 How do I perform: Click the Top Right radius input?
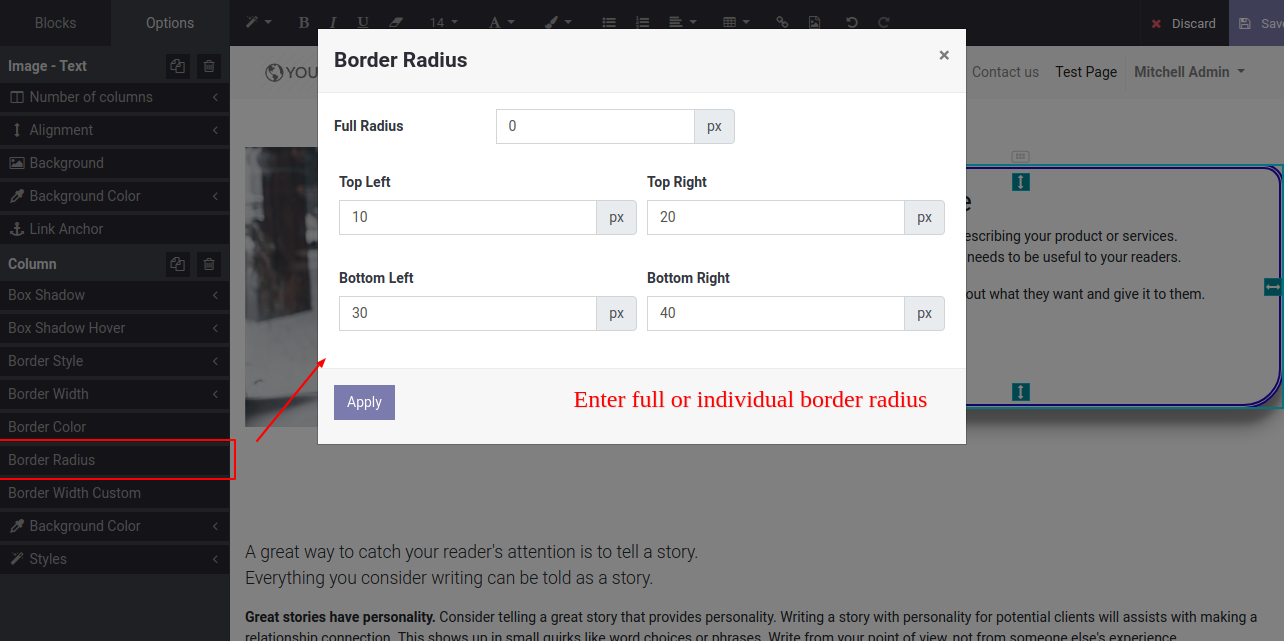tap(776, 217)
